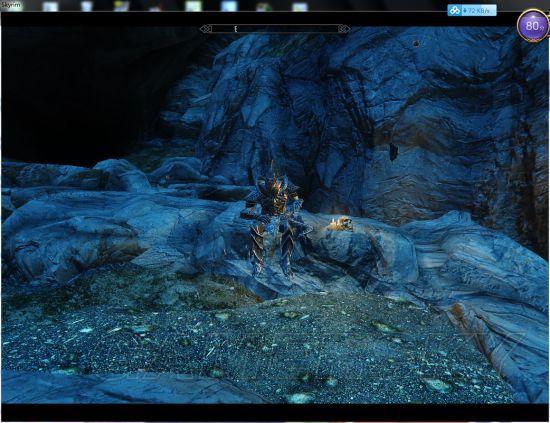Click the cloud icon in speed widget
The height and width of the screenshot is (423, 550).
pos(455,11)
